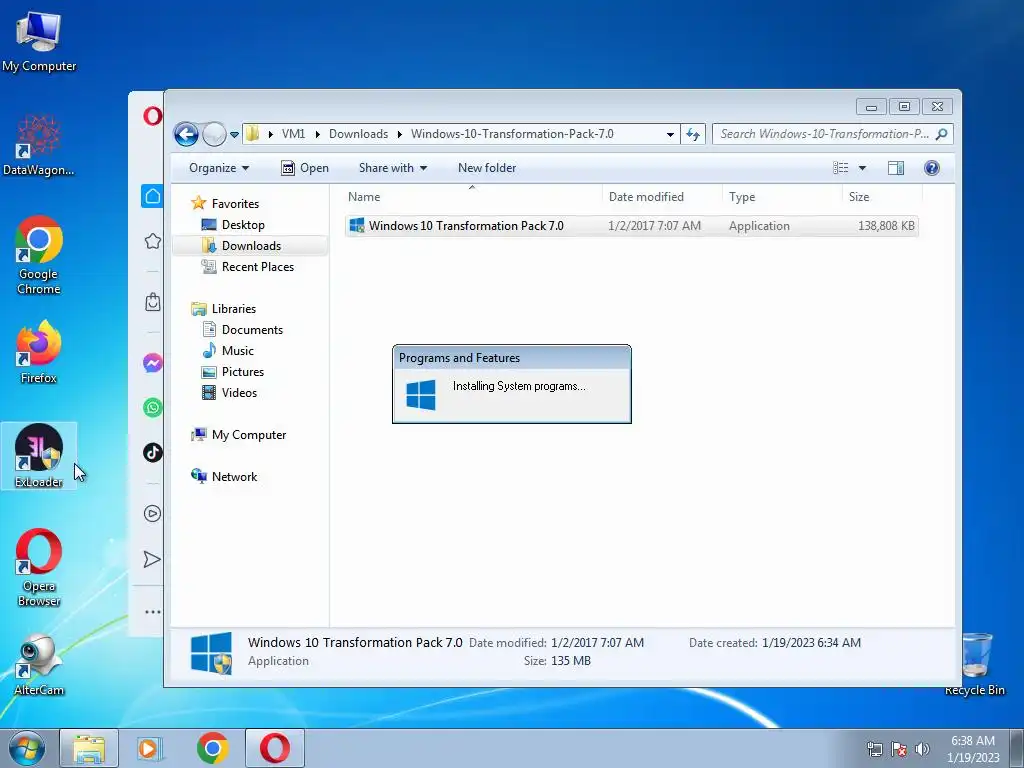Image resolution: width=1024 pixels, height=768 pixels.
Task: Select My Computer in navigation pane
Action: [x=238, y=435]
